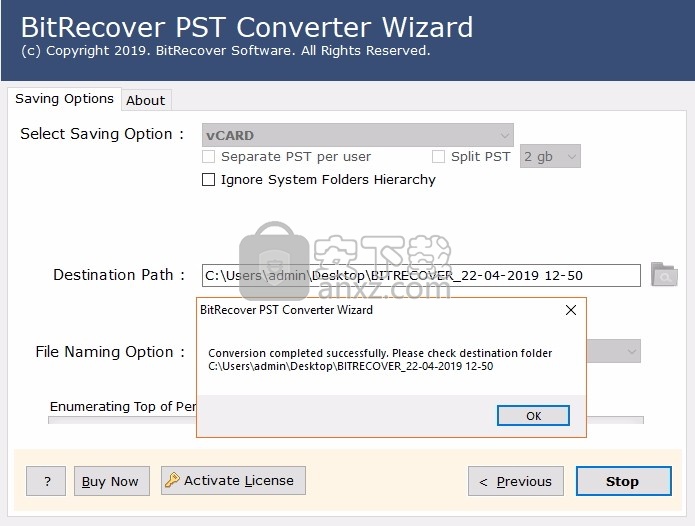
Task: Go back with the Previous button
Action: pyautogui.click(x=516, y=481)
